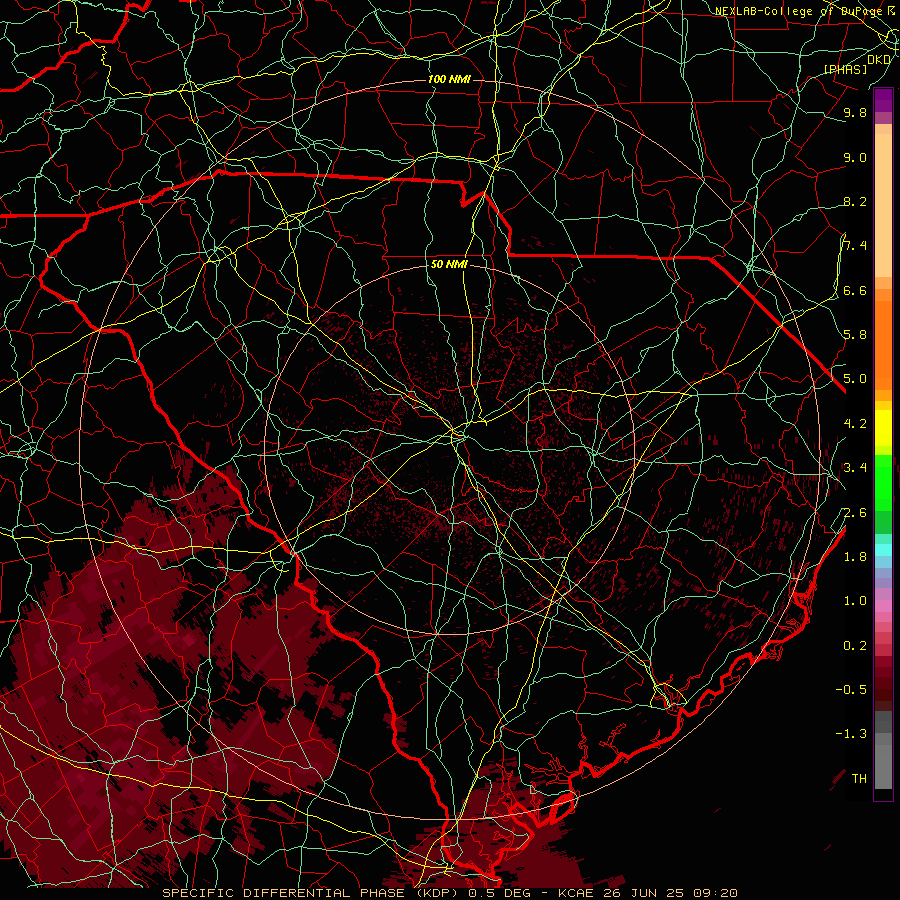Click the KCAE radar site identifier
The height and width of the screenshot is (900, 900).
pyautogui.click(x=577, y=893)
